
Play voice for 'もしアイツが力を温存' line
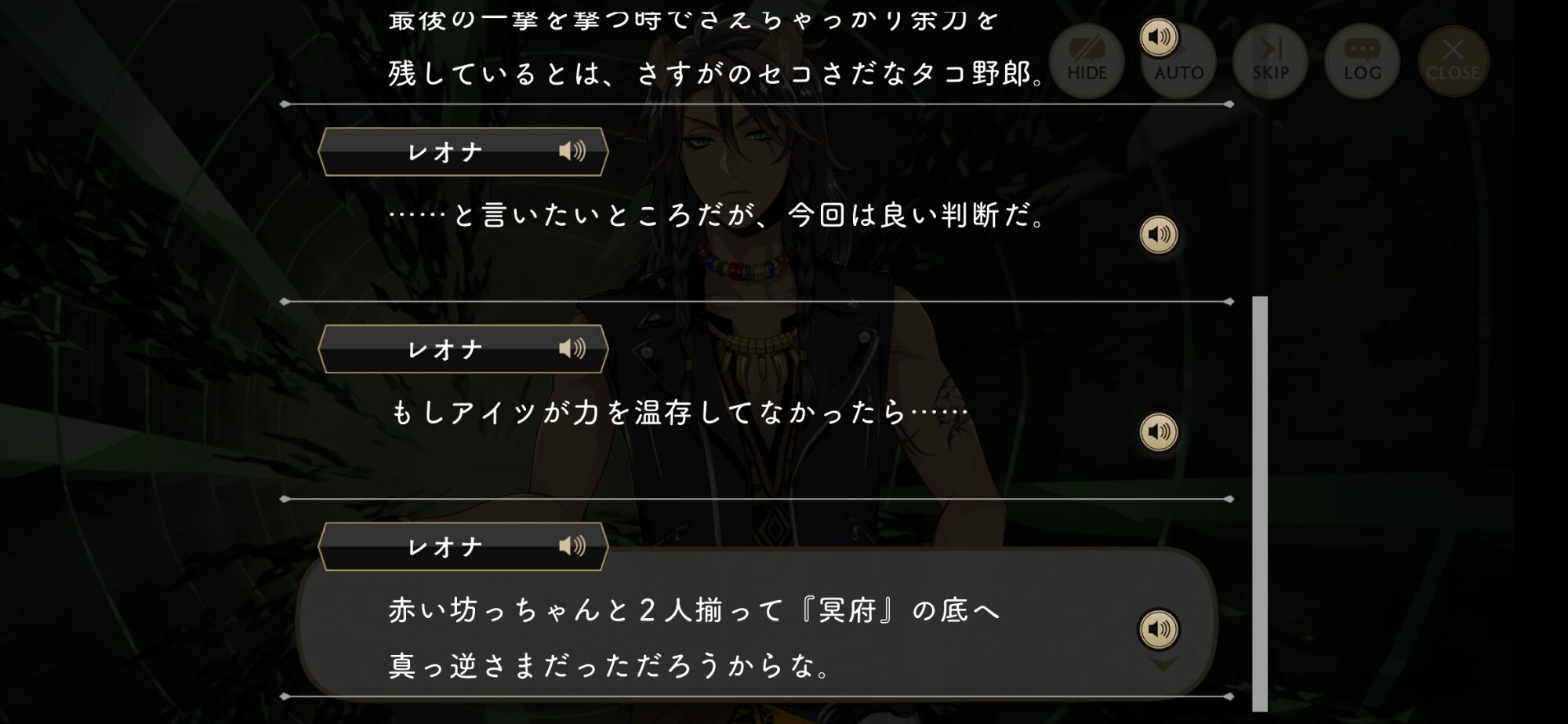coord(1159,431)
